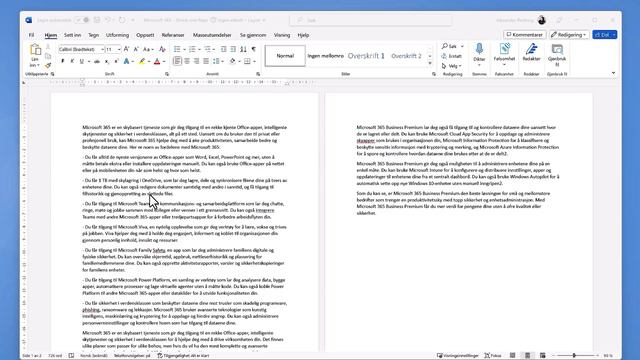Image resolution: width=640 pixels, height=360 pixels.
Task: Toggle bold formatting
Action: point(62,61)
